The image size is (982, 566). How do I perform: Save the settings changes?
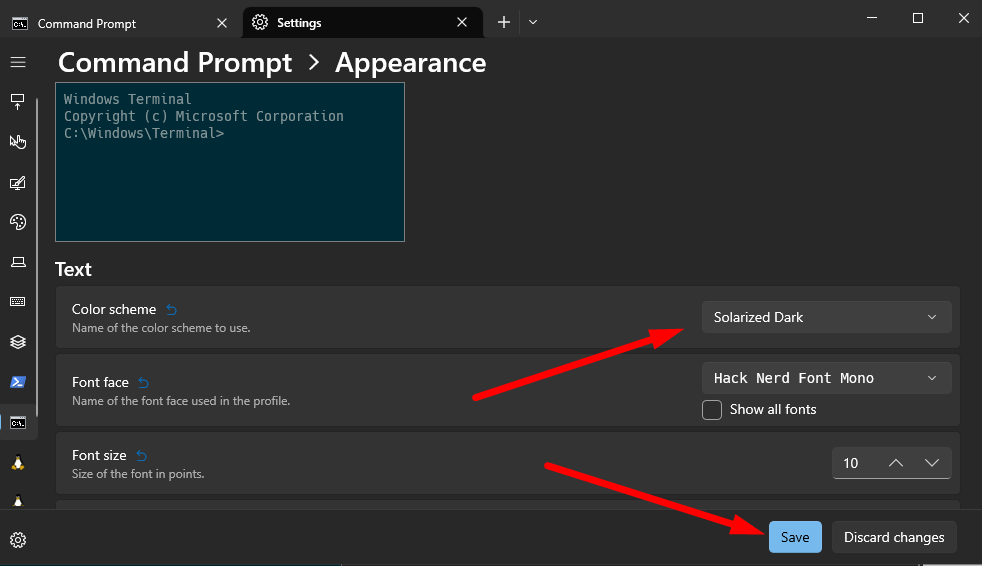(795, 537)
